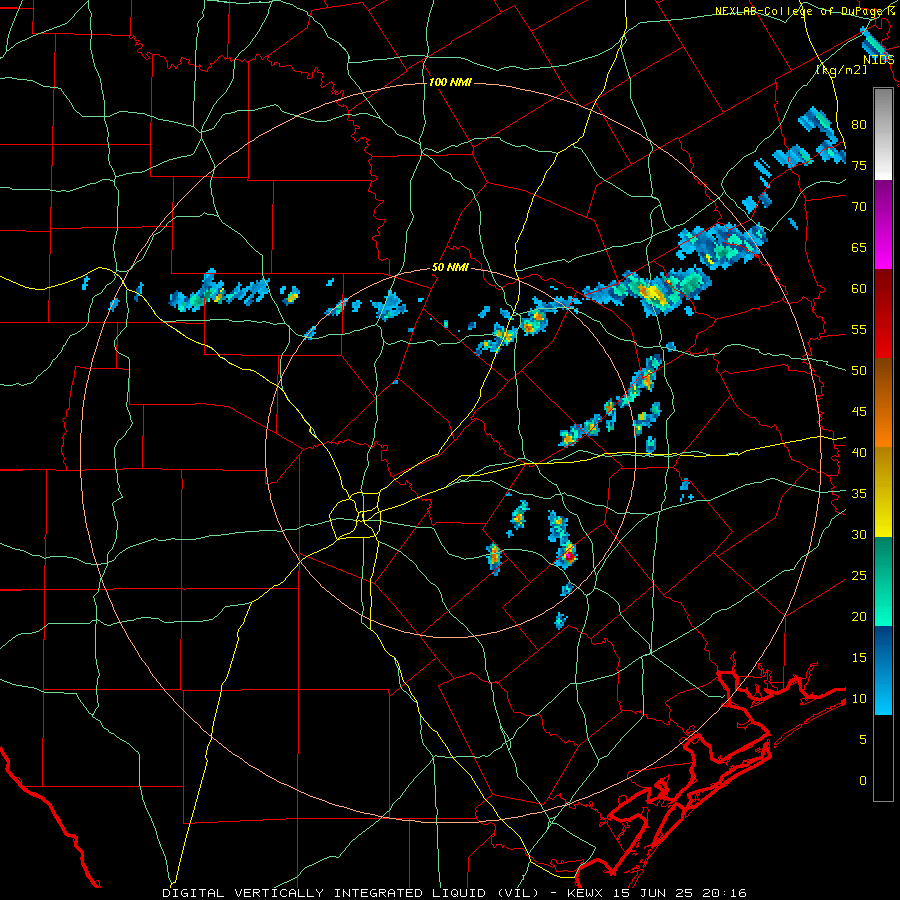Viewport: 900px width, 900px height.
Task: Click the legend value 70
Action: [859, 207]
